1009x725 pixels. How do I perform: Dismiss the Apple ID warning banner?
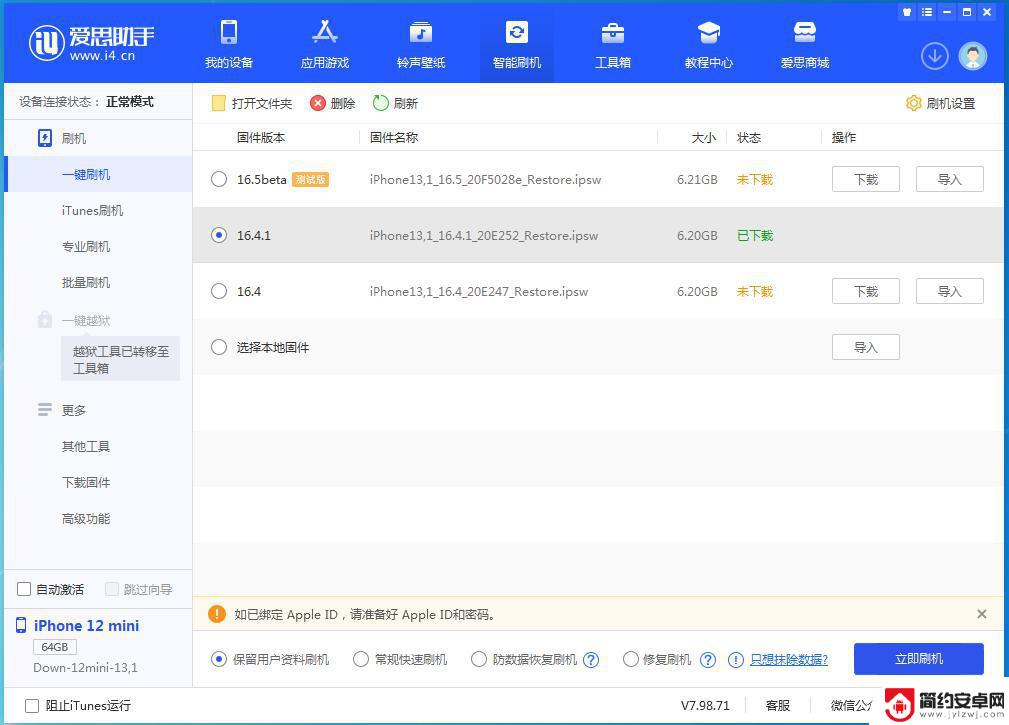981,614
